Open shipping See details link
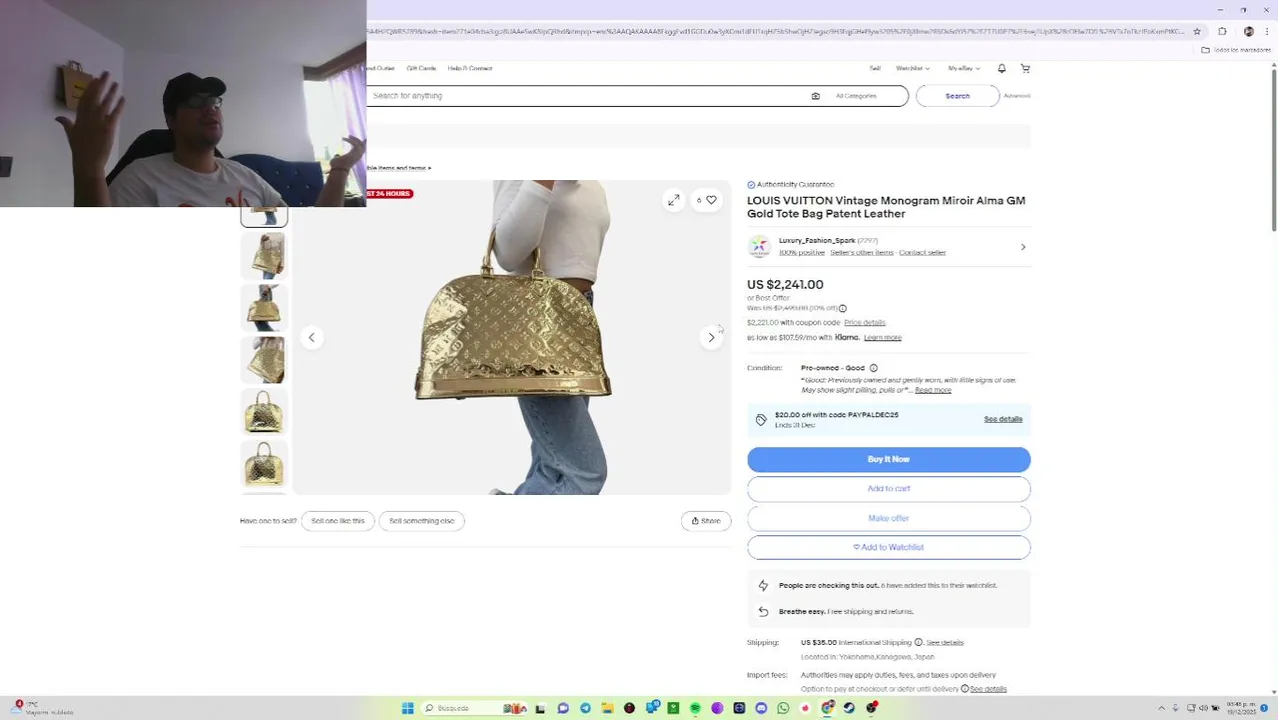 [945, 643]
